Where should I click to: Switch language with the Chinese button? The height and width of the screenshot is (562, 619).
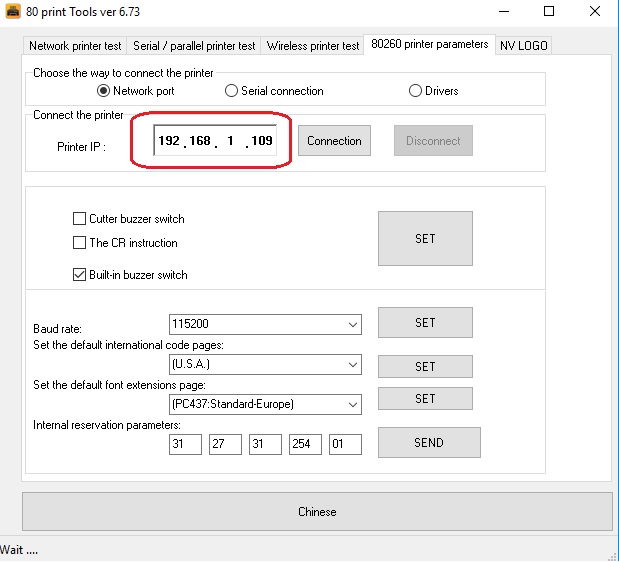317,512
